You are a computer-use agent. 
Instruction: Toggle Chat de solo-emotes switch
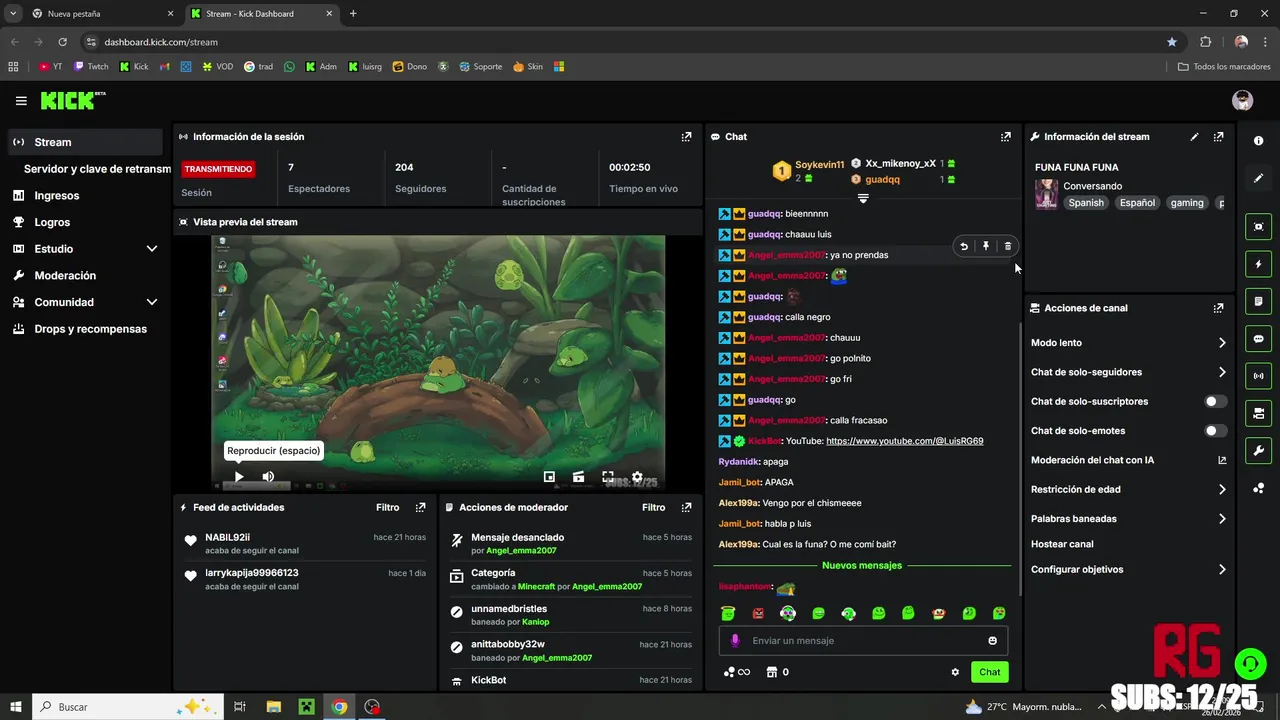[x=1215, y=431]
